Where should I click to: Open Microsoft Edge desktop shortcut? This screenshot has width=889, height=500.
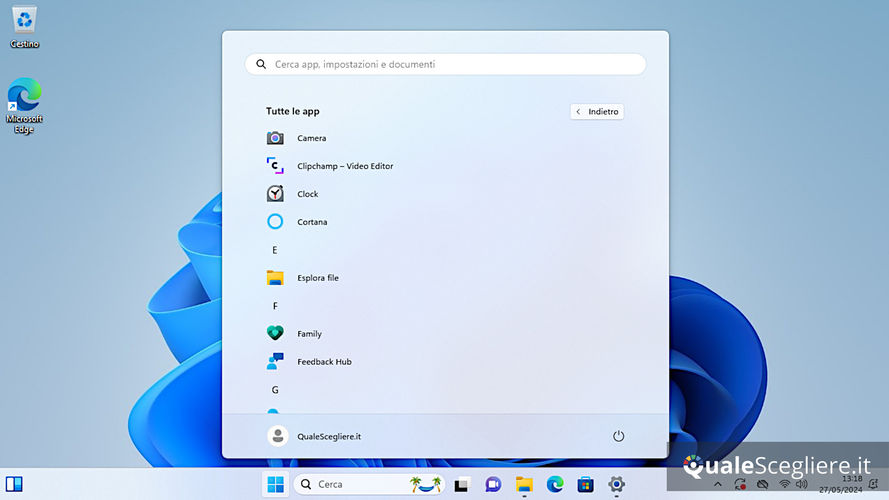click(x=25, y=105)
